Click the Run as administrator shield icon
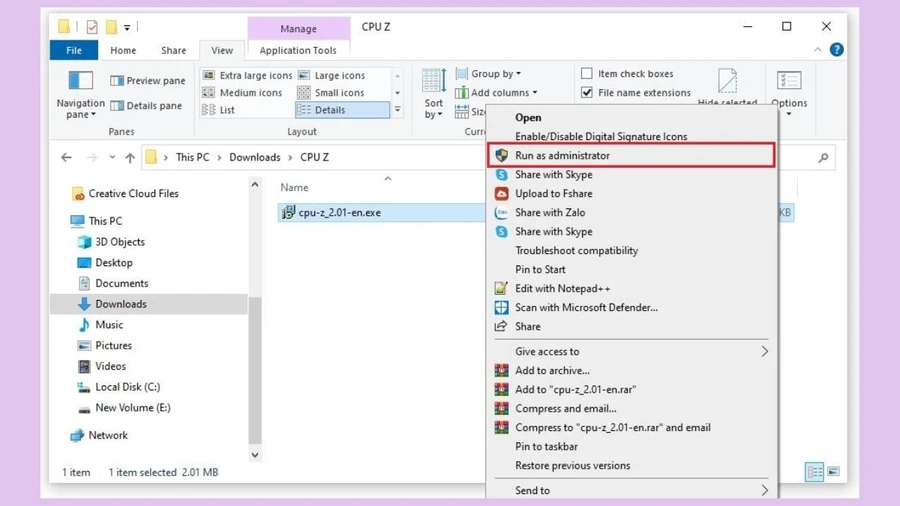Image resolution: width=900 pixels, height=506 pixels. (502, 155)
